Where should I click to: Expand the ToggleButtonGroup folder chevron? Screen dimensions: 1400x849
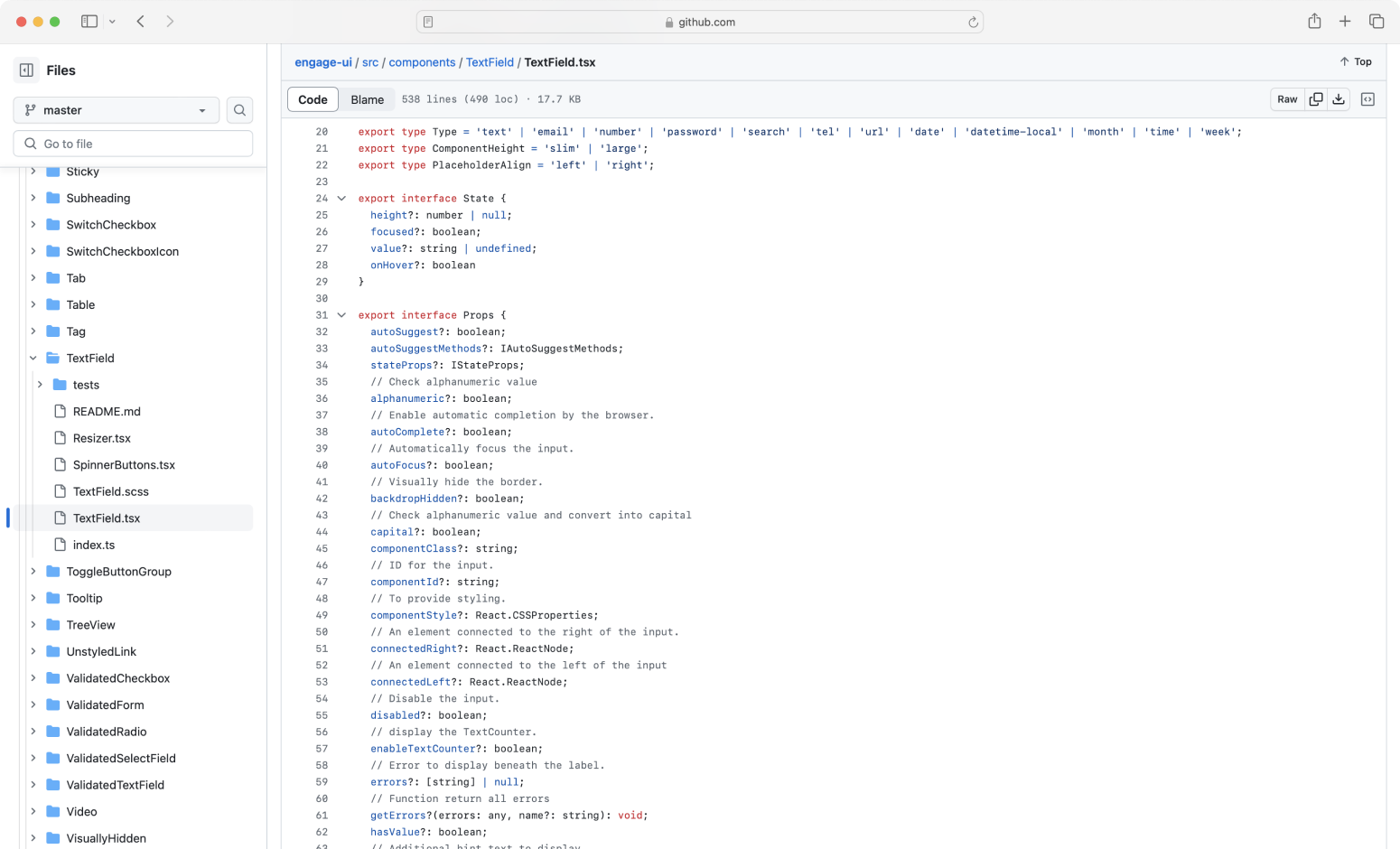pos(33,572)
